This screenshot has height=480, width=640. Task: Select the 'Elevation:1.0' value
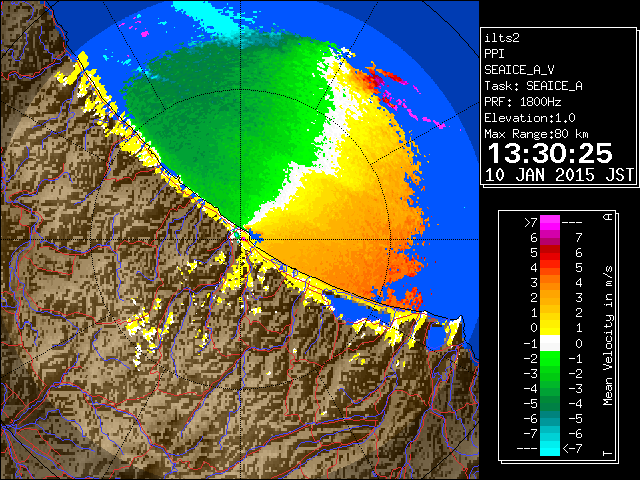[530, 118]
